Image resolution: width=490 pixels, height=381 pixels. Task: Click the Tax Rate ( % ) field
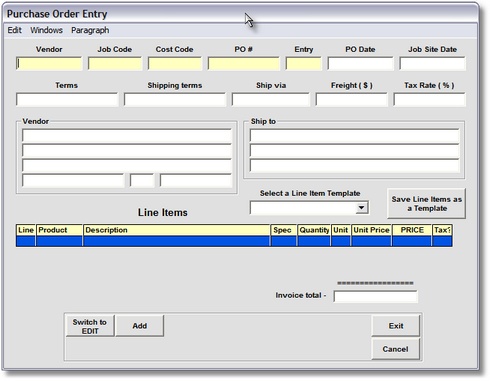pyautogui.click(x=429, y=100)
